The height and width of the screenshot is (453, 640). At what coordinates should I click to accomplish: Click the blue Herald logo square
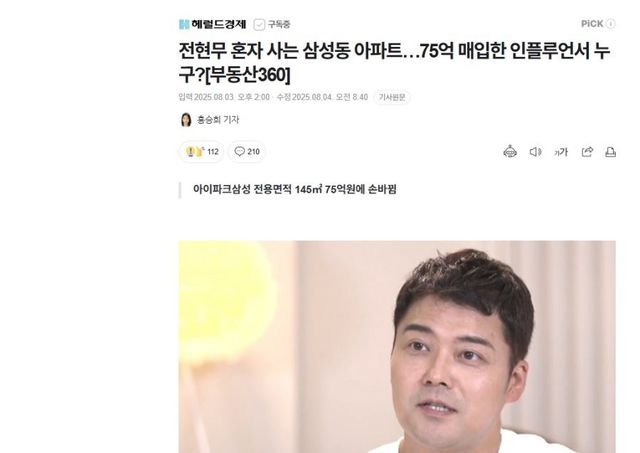184,24
